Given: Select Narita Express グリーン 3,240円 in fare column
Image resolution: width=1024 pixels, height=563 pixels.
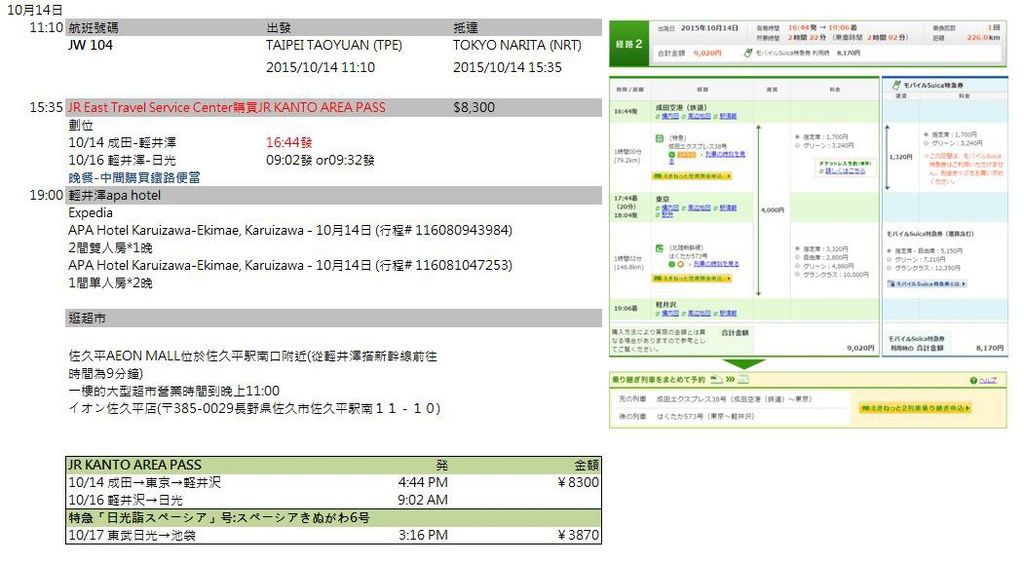Looking at the screenshot, I should [x=797, y=146].
